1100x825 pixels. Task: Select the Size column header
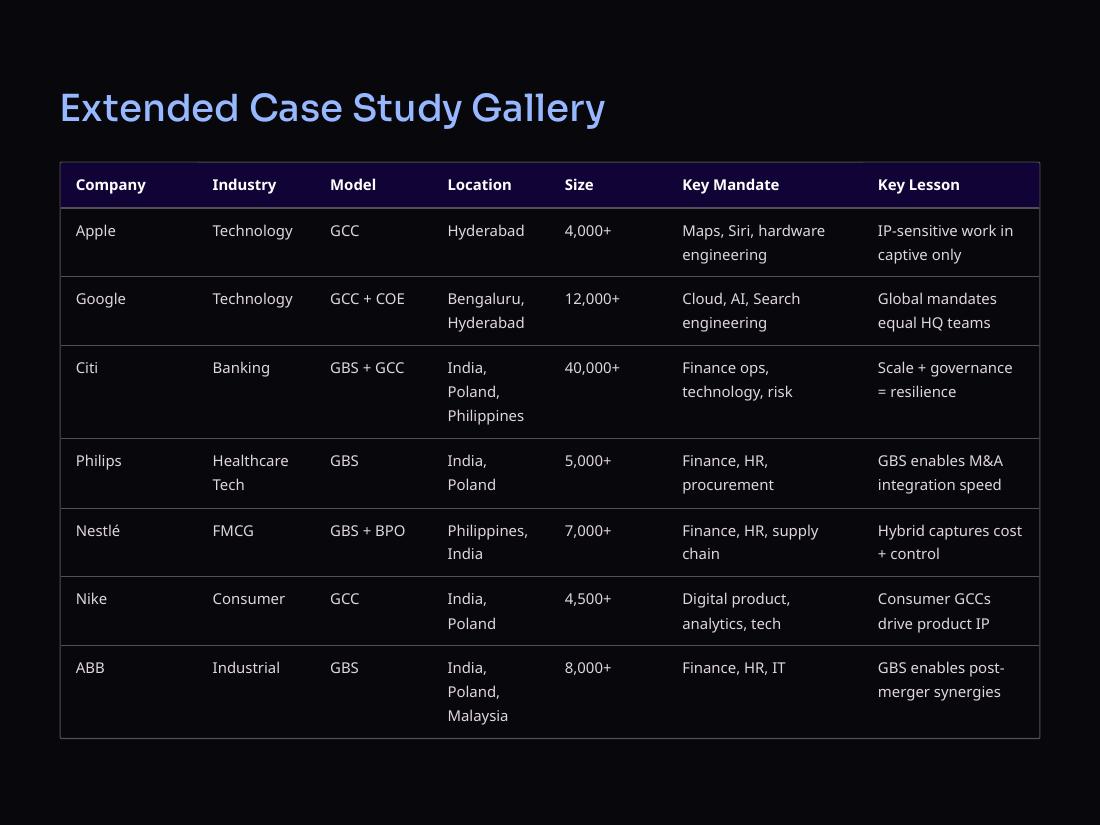(x=579, y=185)
